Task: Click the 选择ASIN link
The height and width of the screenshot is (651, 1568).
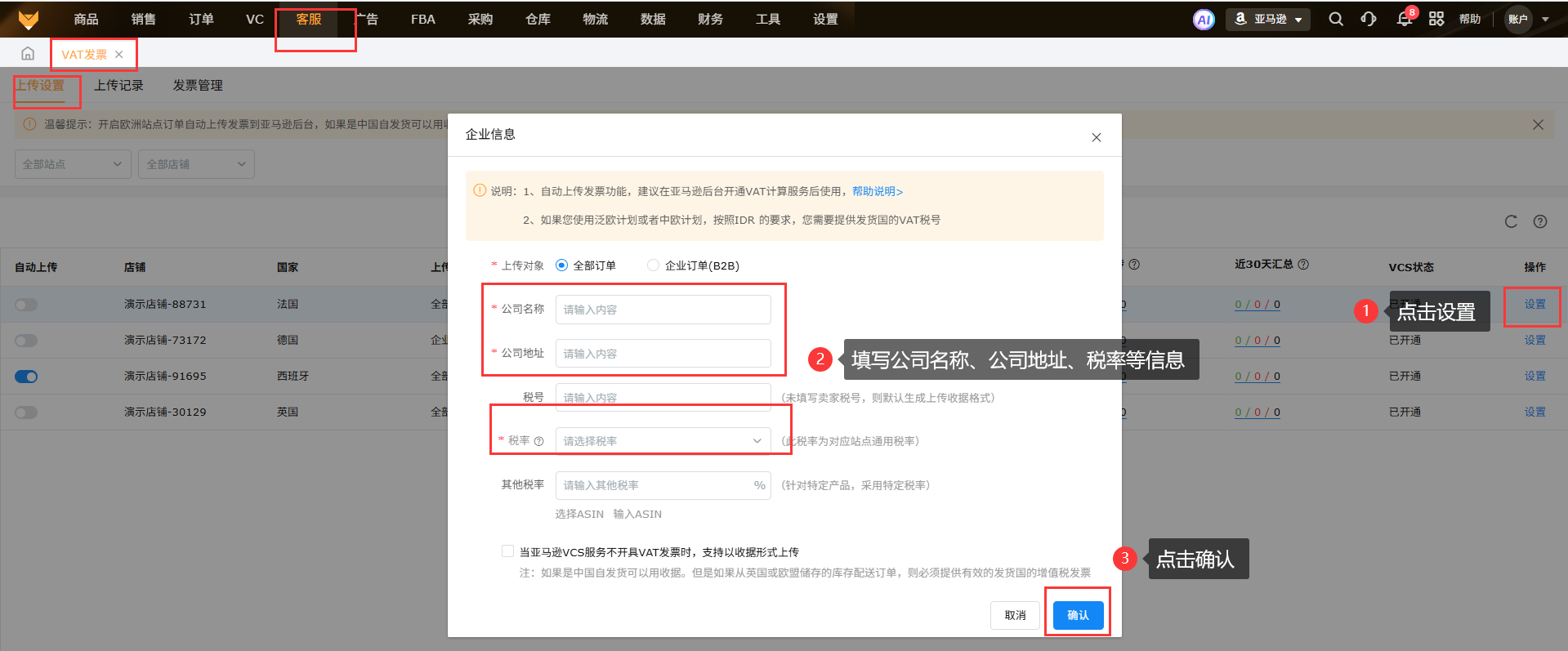Action: pos(579,514)
